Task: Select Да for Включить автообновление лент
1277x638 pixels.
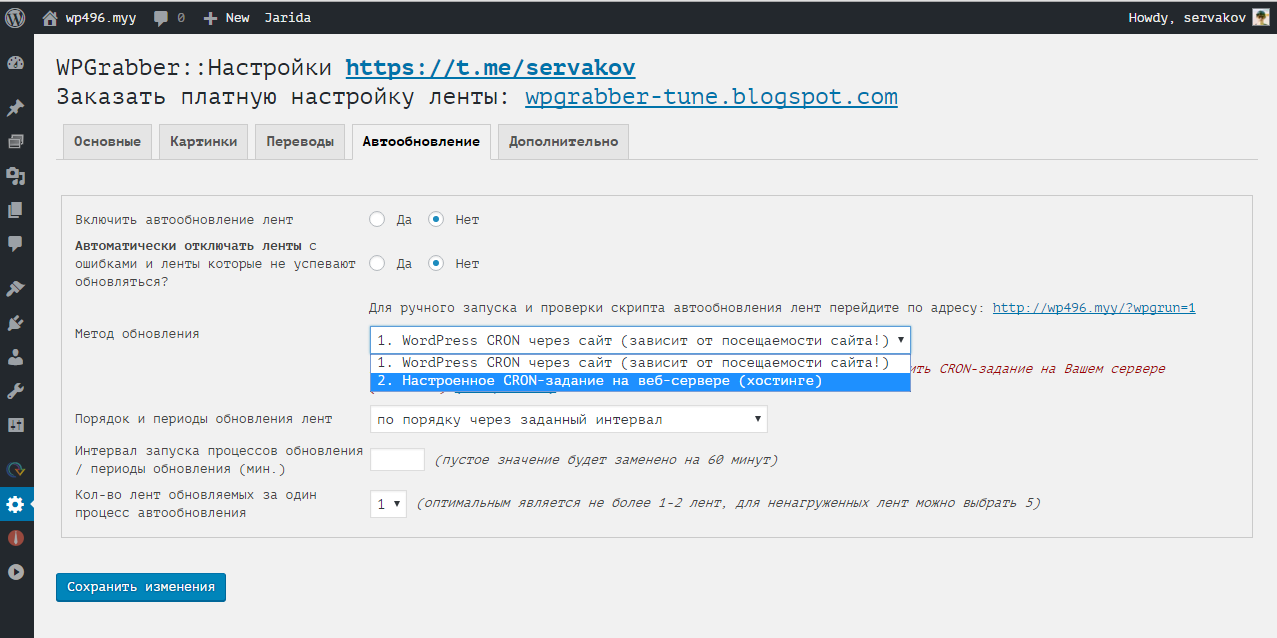Action: click(x=377, y=219)
